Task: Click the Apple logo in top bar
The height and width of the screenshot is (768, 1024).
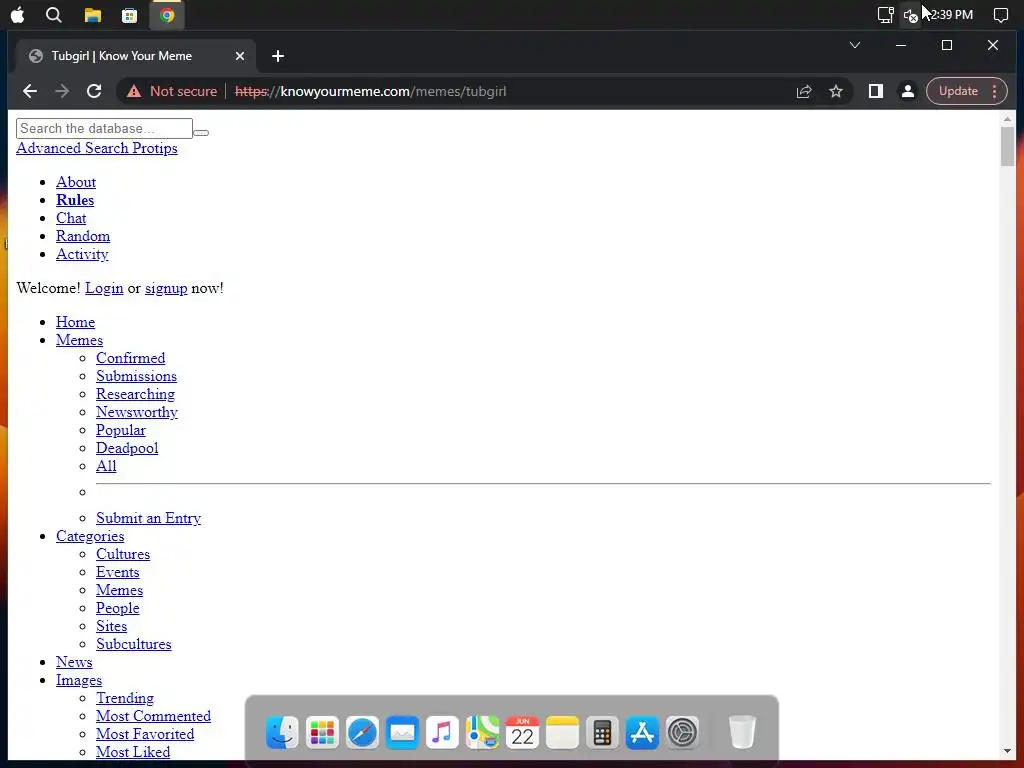Action: [18, 15]
